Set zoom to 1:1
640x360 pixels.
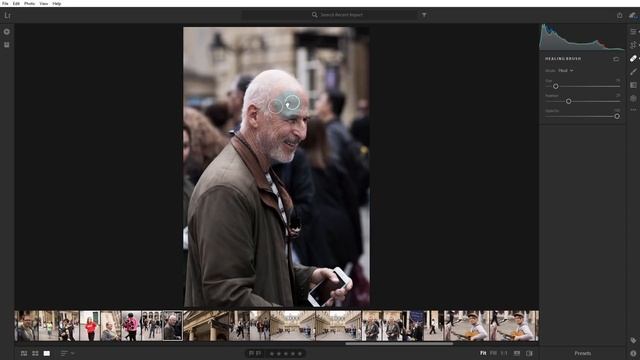tap(504, 353)
